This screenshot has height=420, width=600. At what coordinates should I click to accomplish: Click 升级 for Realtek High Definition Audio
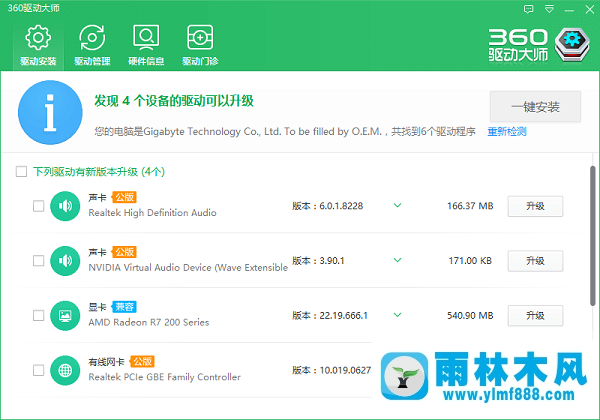click(535, 206)
